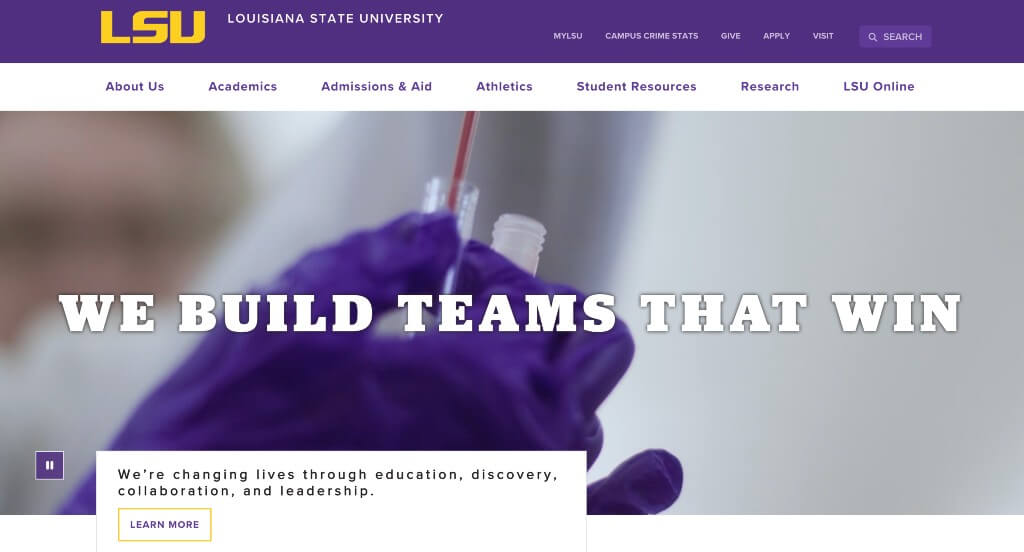This screenshot has height=552, width=1024.
Task: Click the Learn More button
Action: pos(165,525)
